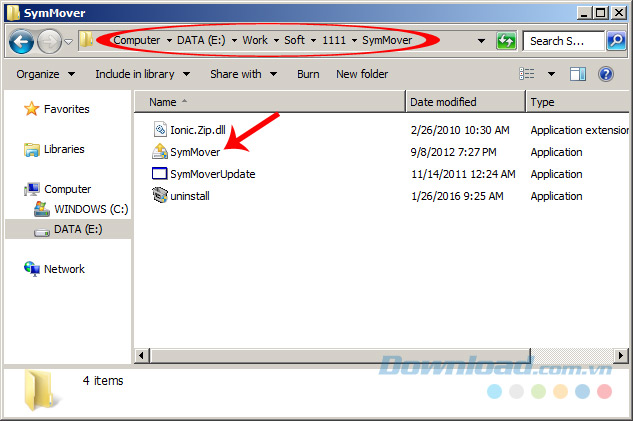Click the folder icon in the address bar

pyautogui.click(x=86, y=40)
